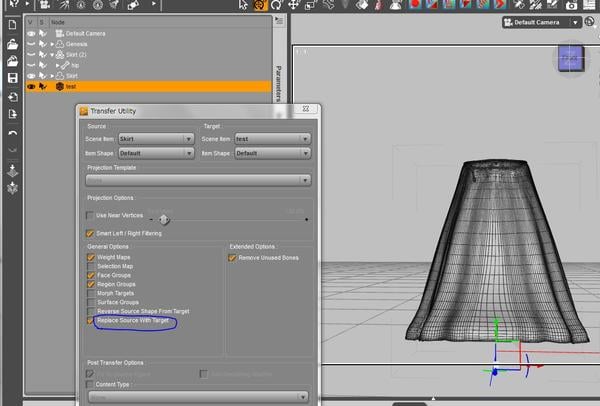Collapse the Skirt (2) node
Viewport: 600px width, 406px height.
52,55
